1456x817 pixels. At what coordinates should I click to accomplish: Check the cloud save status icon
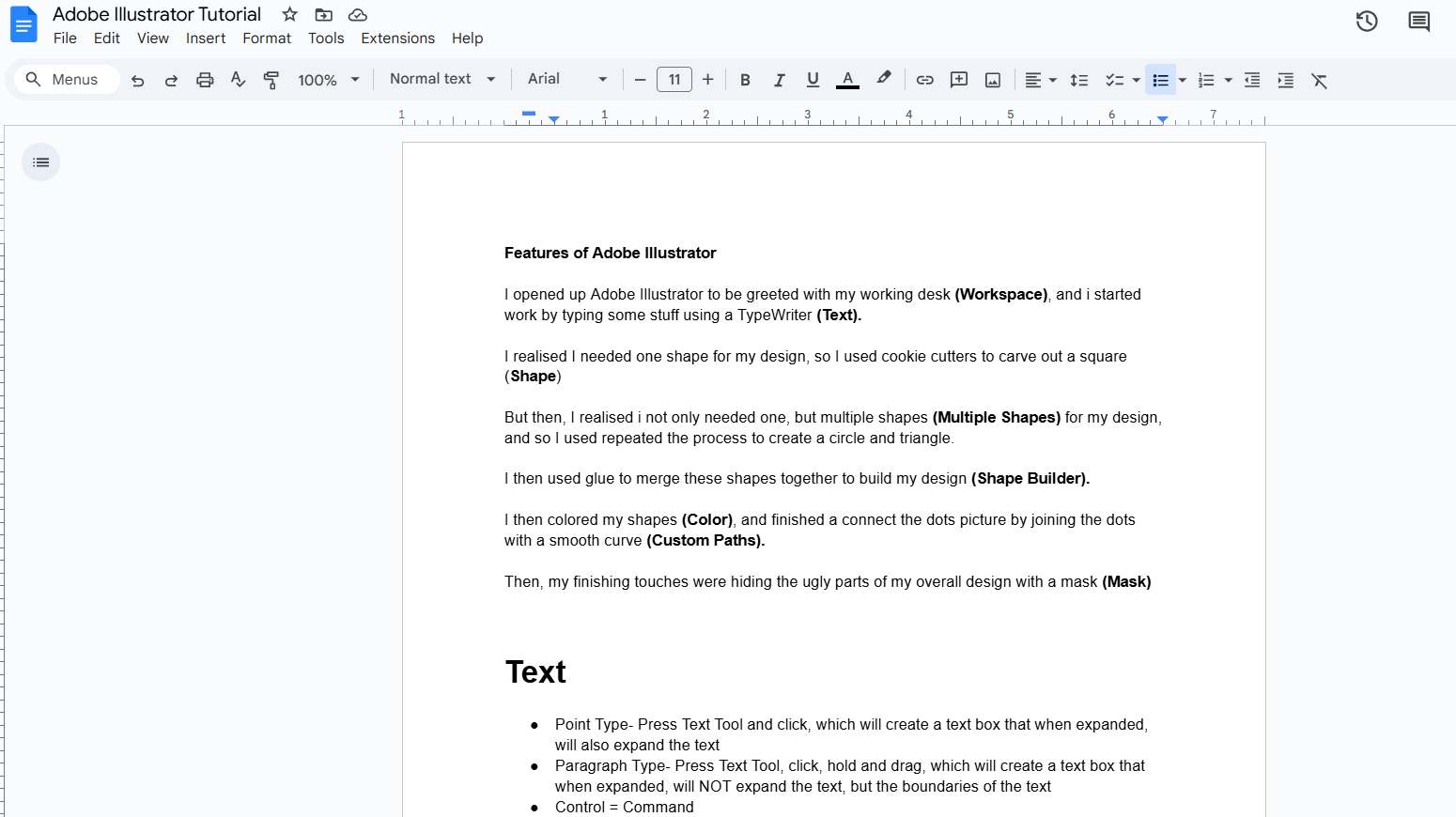point(358,15)
